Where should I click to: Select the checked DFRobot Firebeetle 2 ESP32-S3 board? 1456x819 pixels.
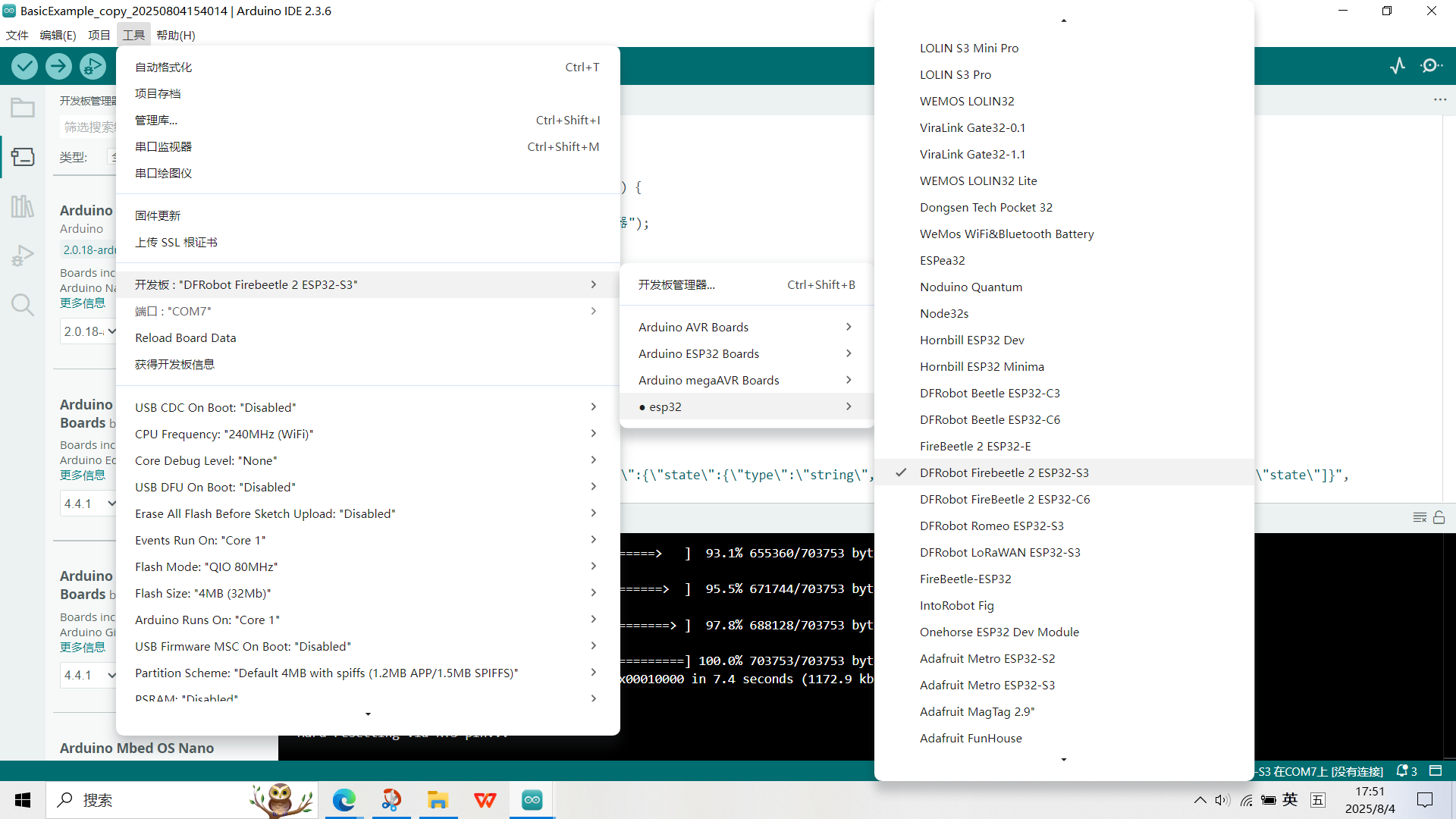tap(1064, 472)
